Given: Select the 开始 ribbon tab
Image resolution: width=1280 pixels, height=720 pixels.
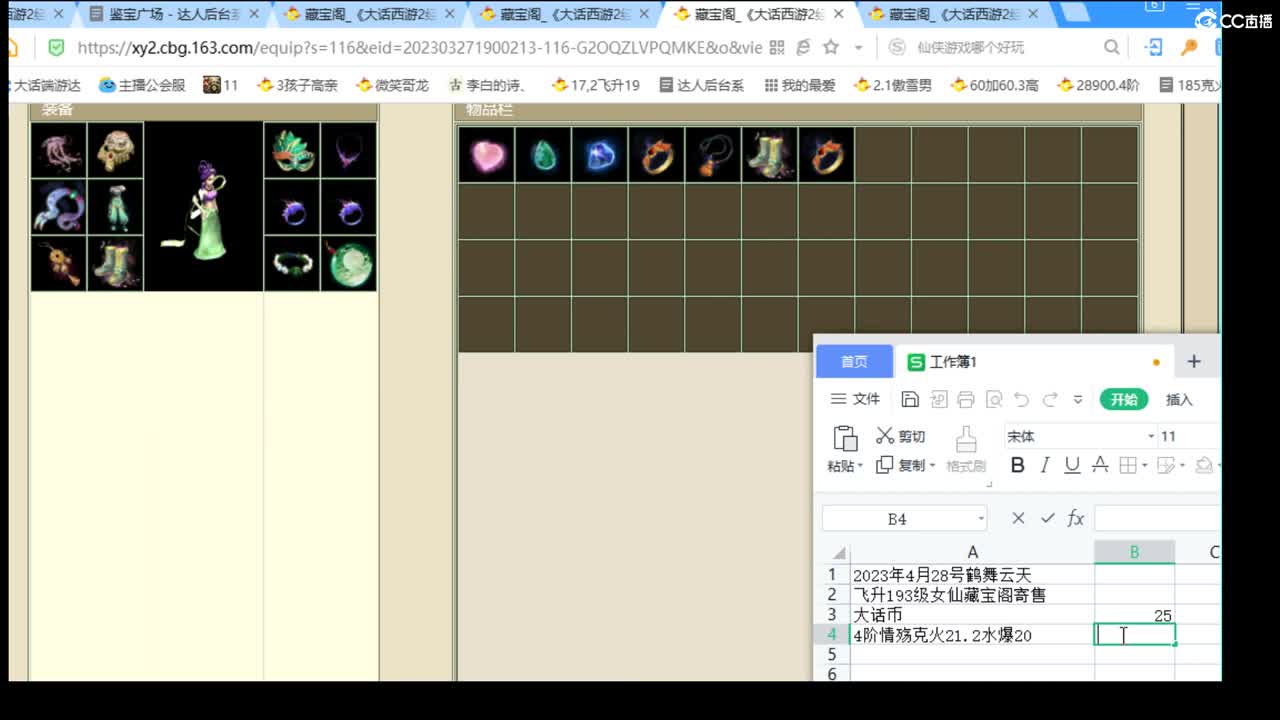Looking at the screenshot, I should pos(1124,399).
